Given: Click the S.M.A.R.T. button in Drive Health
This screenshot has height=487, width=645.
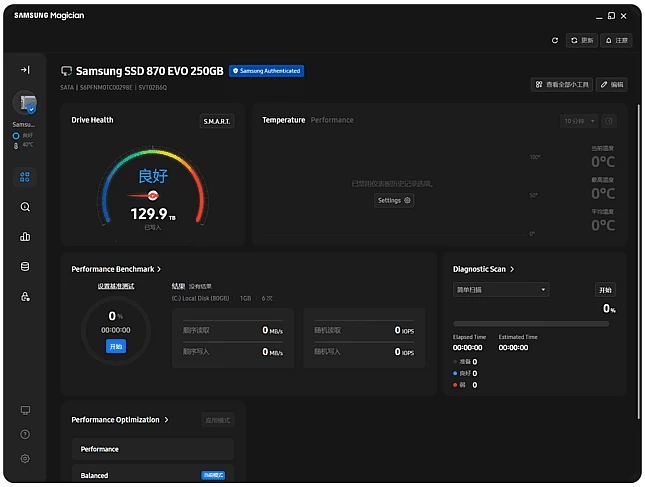Looking at the screenshot, I should point(217,122).
